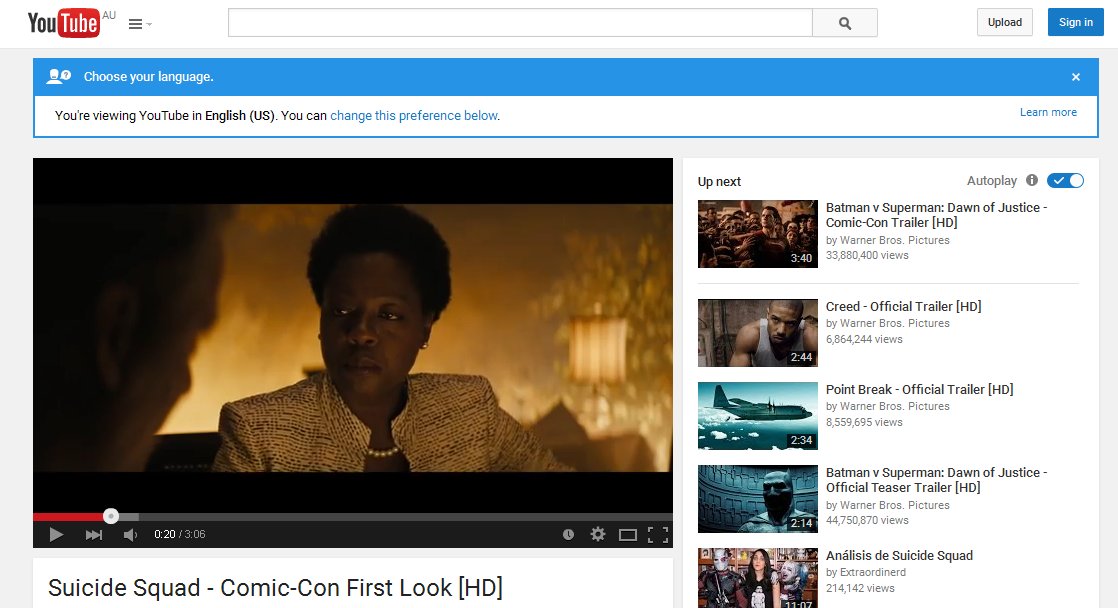
Task: Open the player settings gear
Action: (x=598, y=534)
